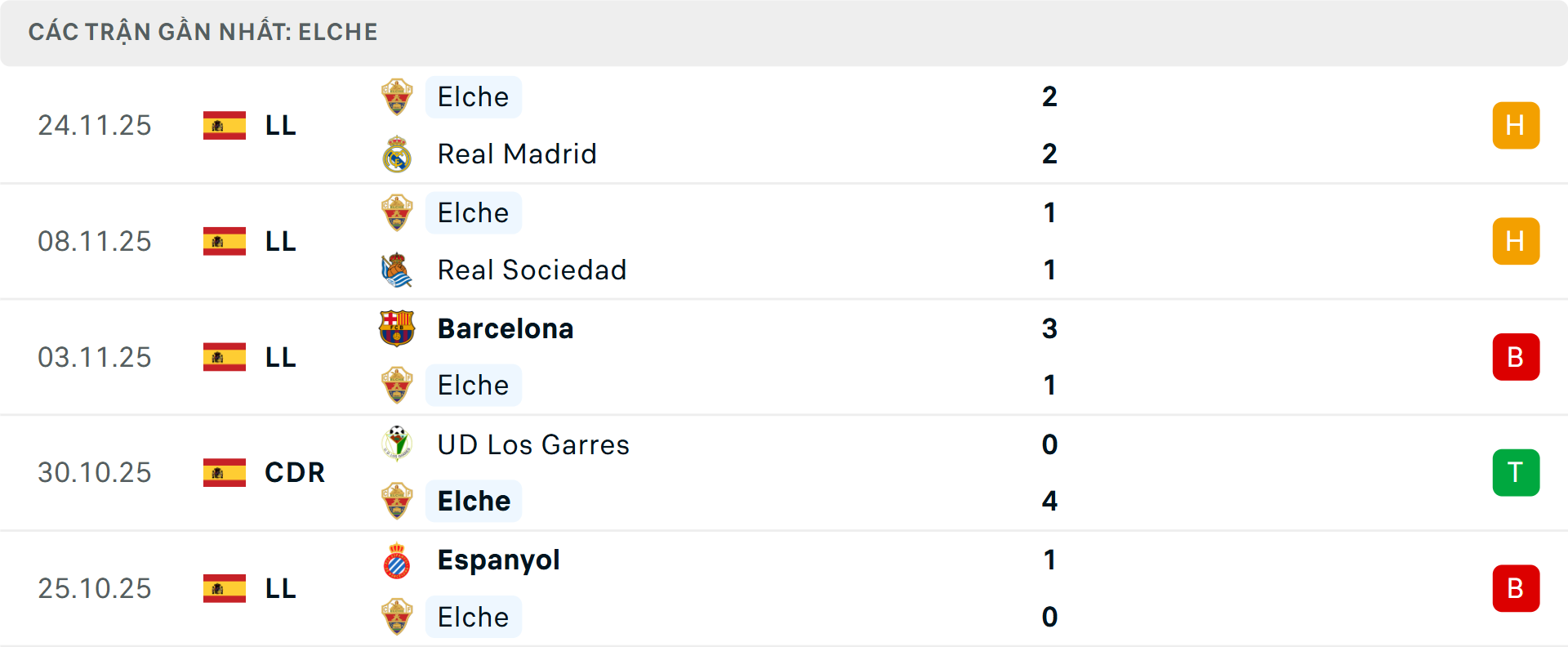Open the Real Sociedad team link
Image resolution: width=1568 pixels, height=647 pixels.
pyautogui.click(x=532, y=270)
